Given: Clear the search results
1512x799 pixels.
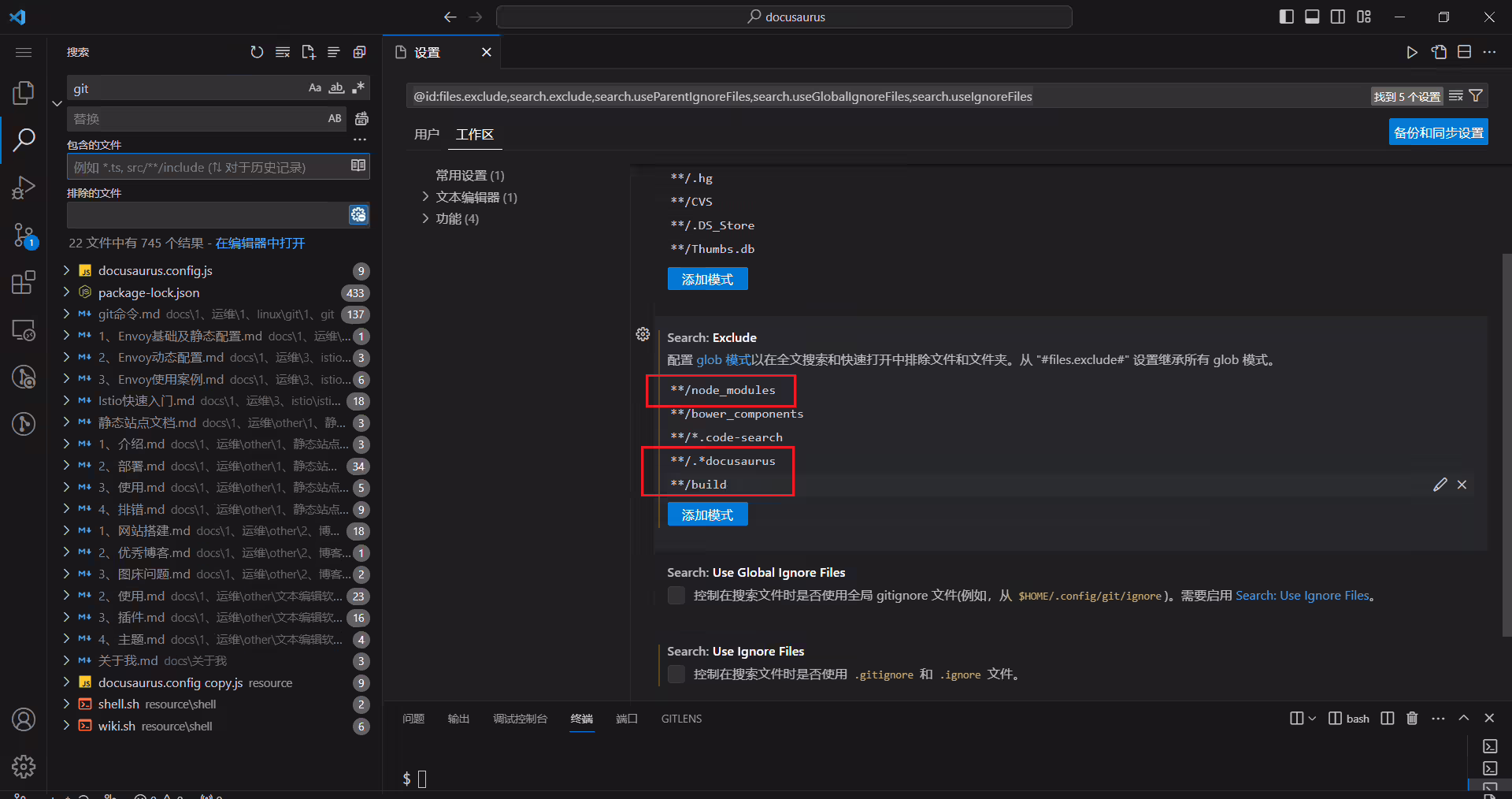Looking at the screenshot, I should tap(283, 52).
